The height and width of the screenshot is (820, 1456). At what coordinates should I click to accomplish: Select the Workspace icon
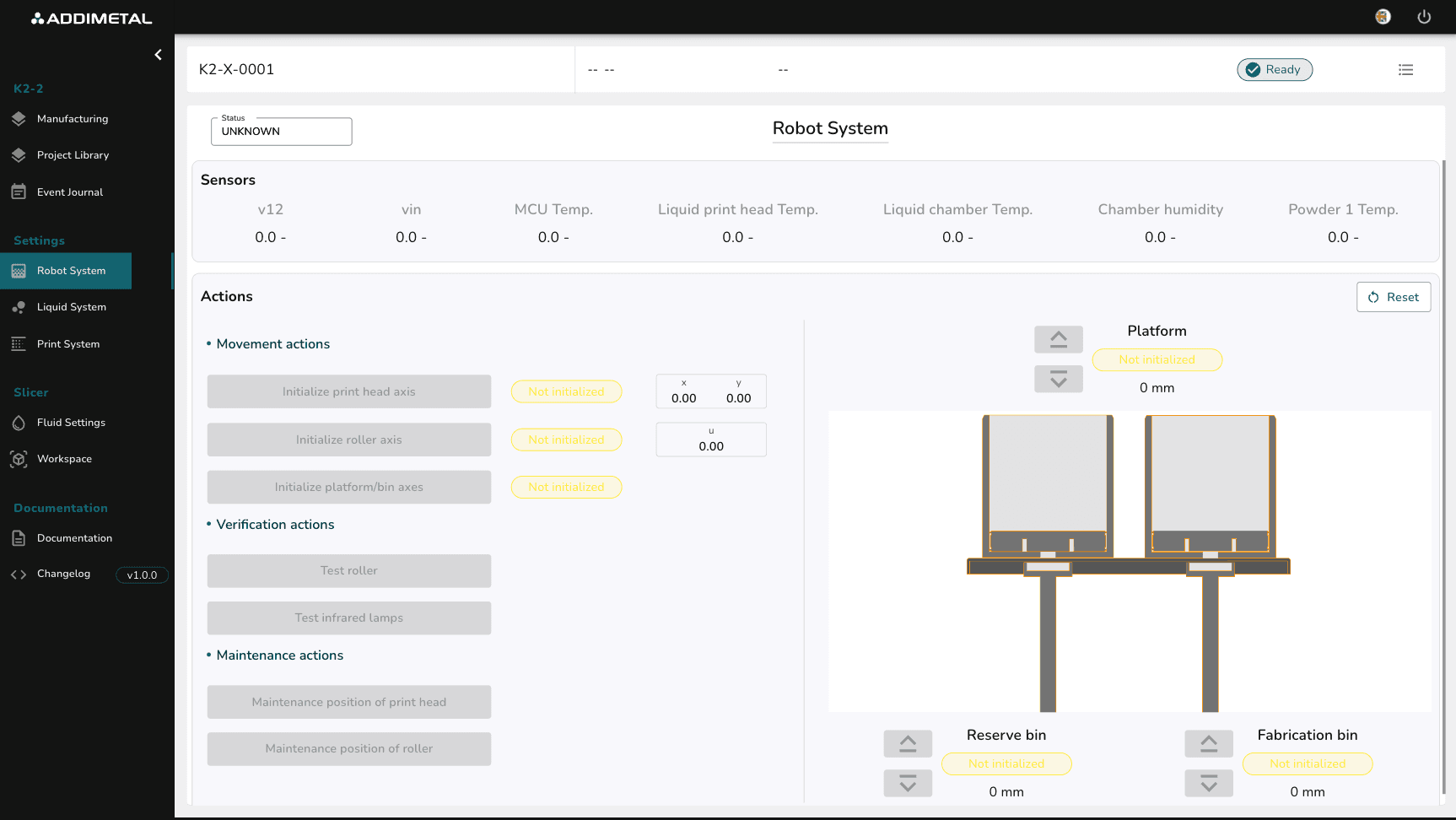pos(19,459)
